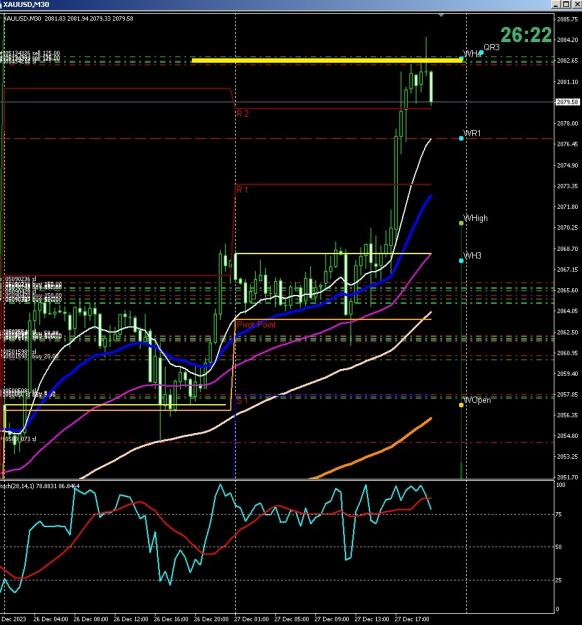Maximize the XAUUSD,M30 chart window
This screenshot has width=582, height=625.
[x=567, y=4]
